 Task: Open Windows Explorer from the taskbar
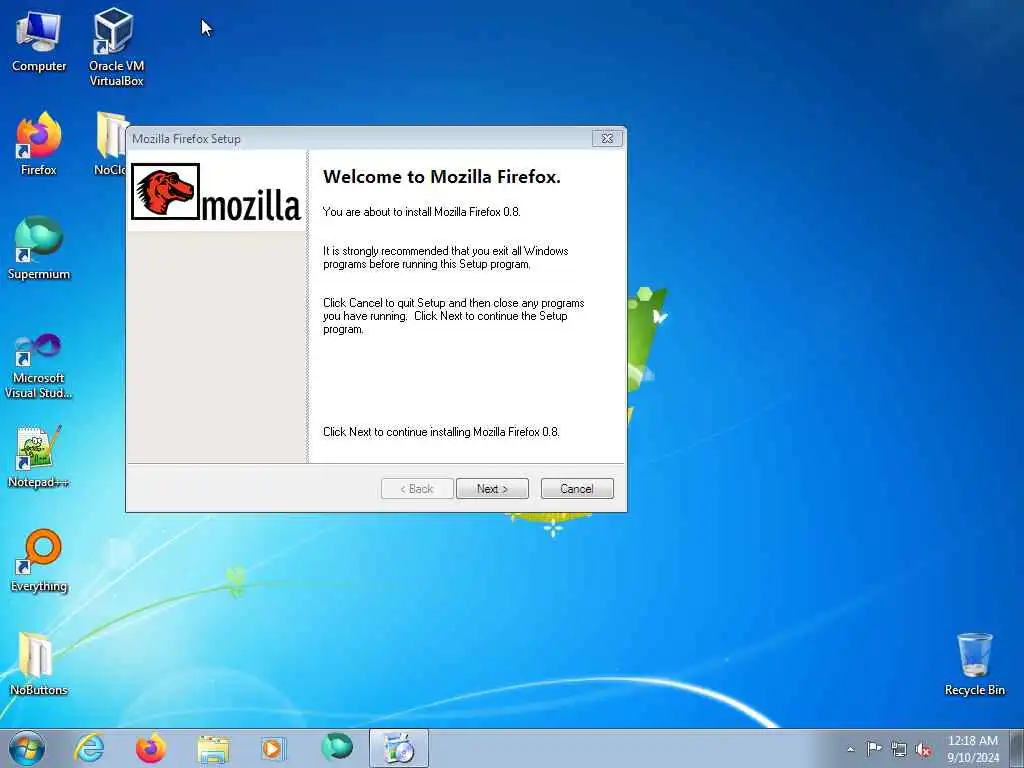tap(213, 748)
